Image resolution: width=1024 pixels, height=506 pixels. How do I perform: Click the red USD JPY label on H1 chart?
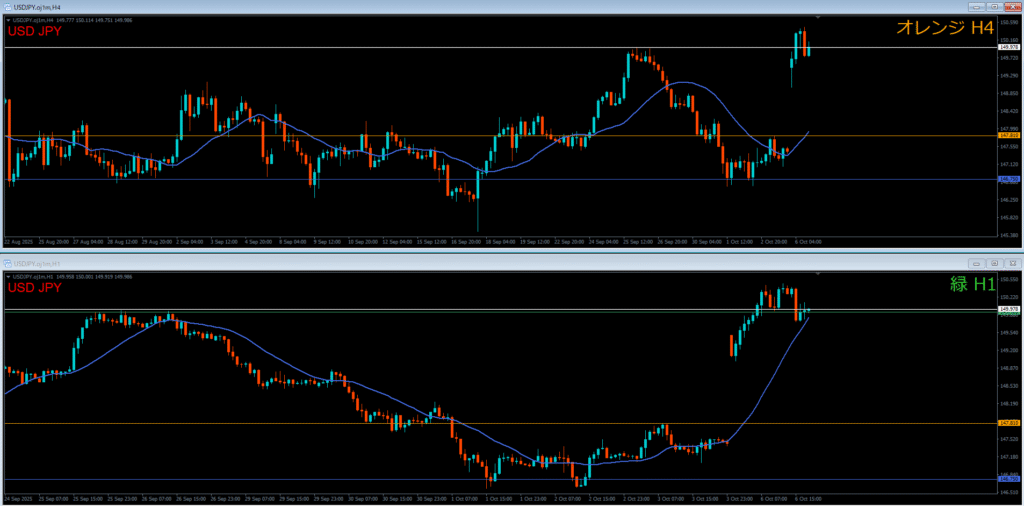point(35,287)
